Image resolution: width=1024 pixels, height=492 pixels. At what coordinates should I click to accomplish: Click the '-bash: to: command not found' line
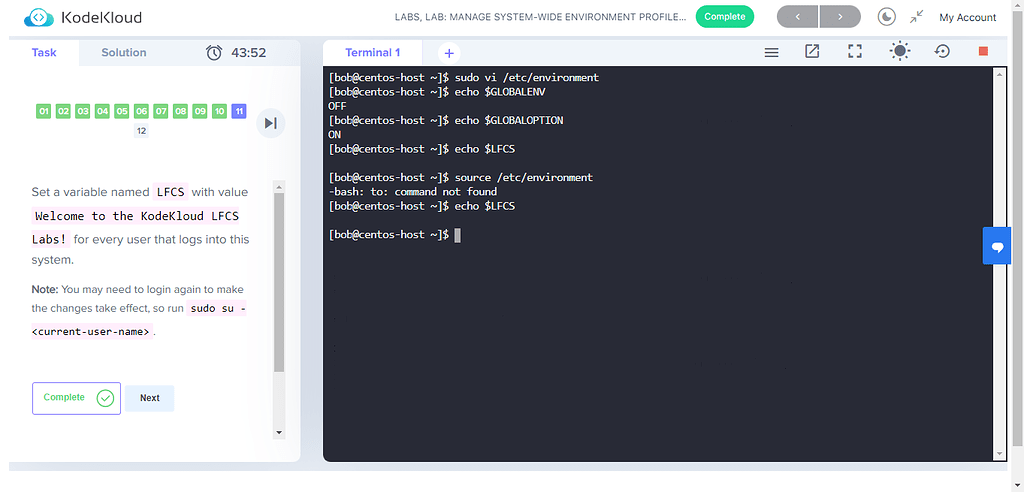coord(413,191)
